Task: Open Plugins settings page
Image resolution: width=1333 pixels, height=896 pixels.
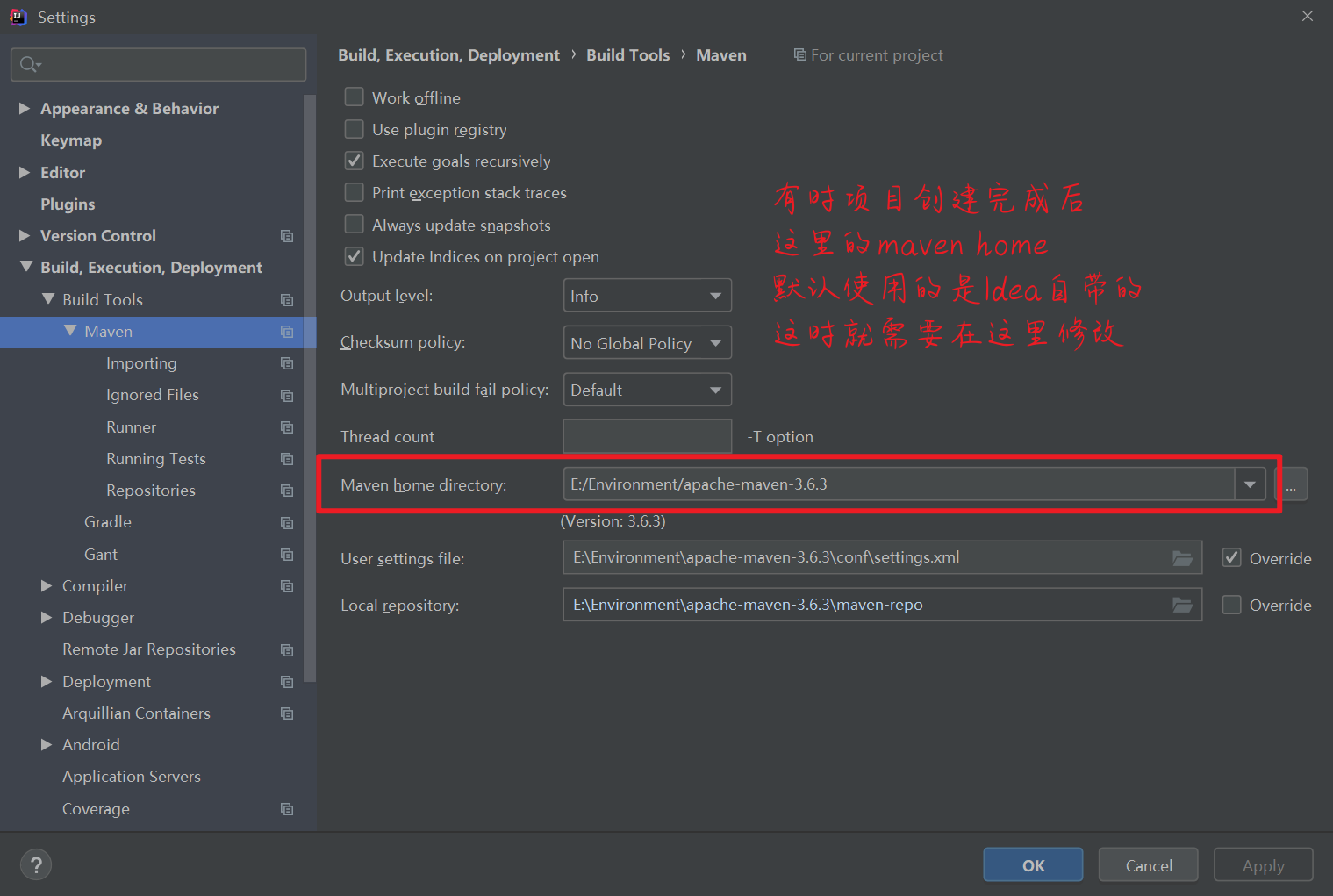Action: [68, 204]
